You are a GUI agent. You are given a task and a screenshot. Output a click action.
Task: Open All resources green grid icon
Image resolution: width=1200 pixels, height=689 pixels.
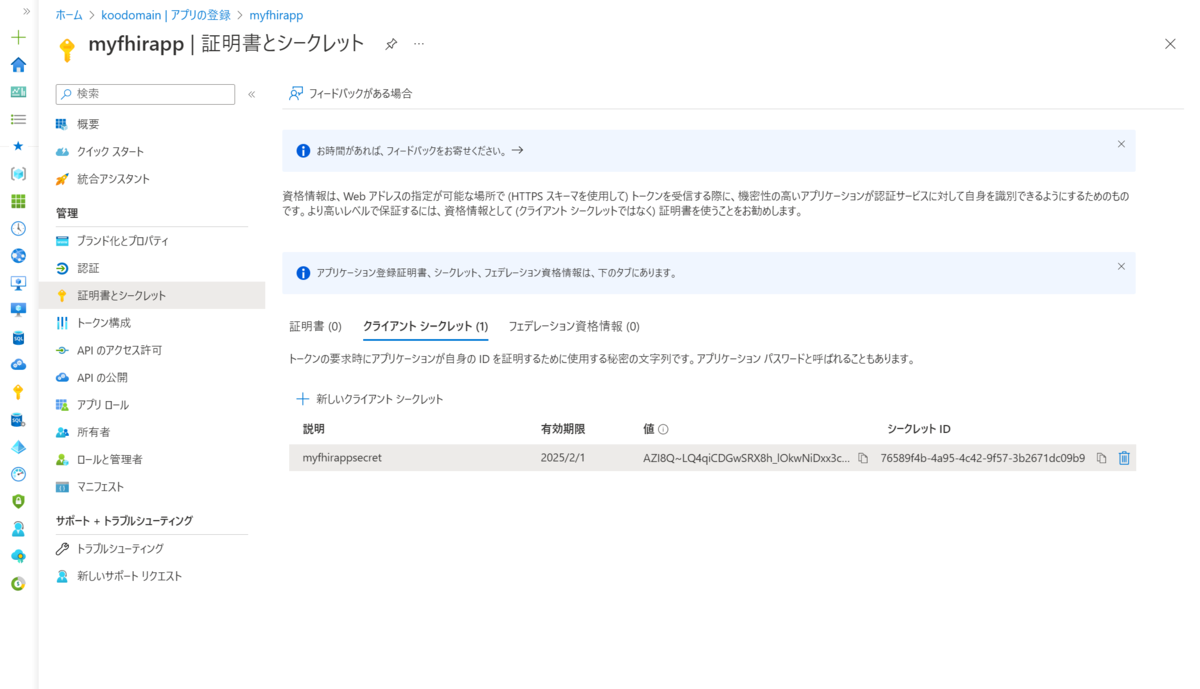pyautogui.click(x=18, y=201)
